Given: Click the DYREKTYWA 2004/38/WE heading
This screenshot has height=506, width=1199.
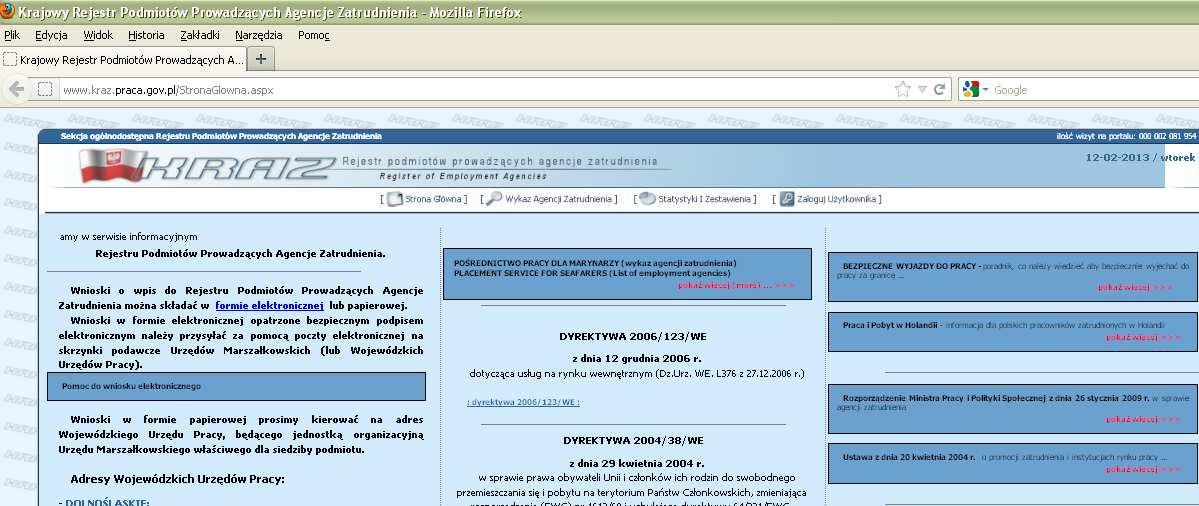Looking at the screenshot, I should pyautogui.click(x=633, y=441).
